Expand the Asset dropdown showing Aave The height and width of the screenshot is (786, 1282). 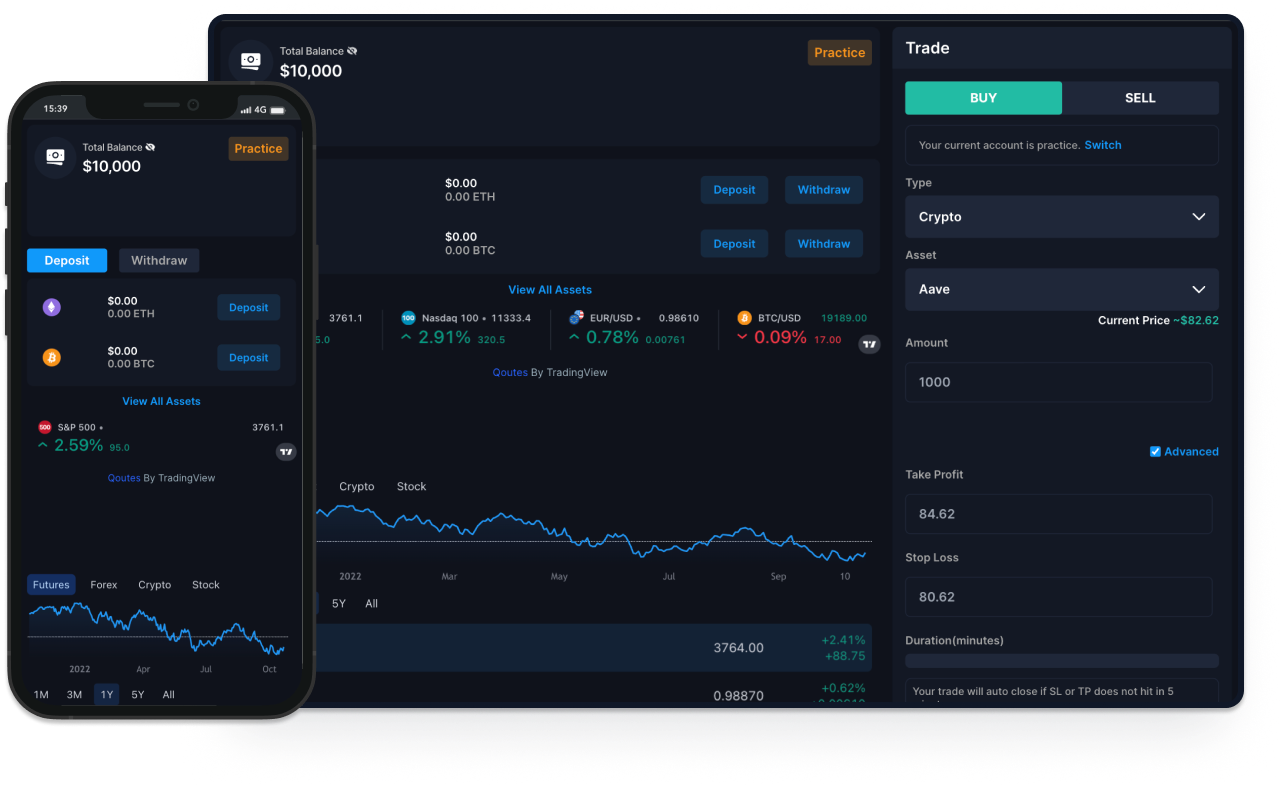pos(1061,289)
